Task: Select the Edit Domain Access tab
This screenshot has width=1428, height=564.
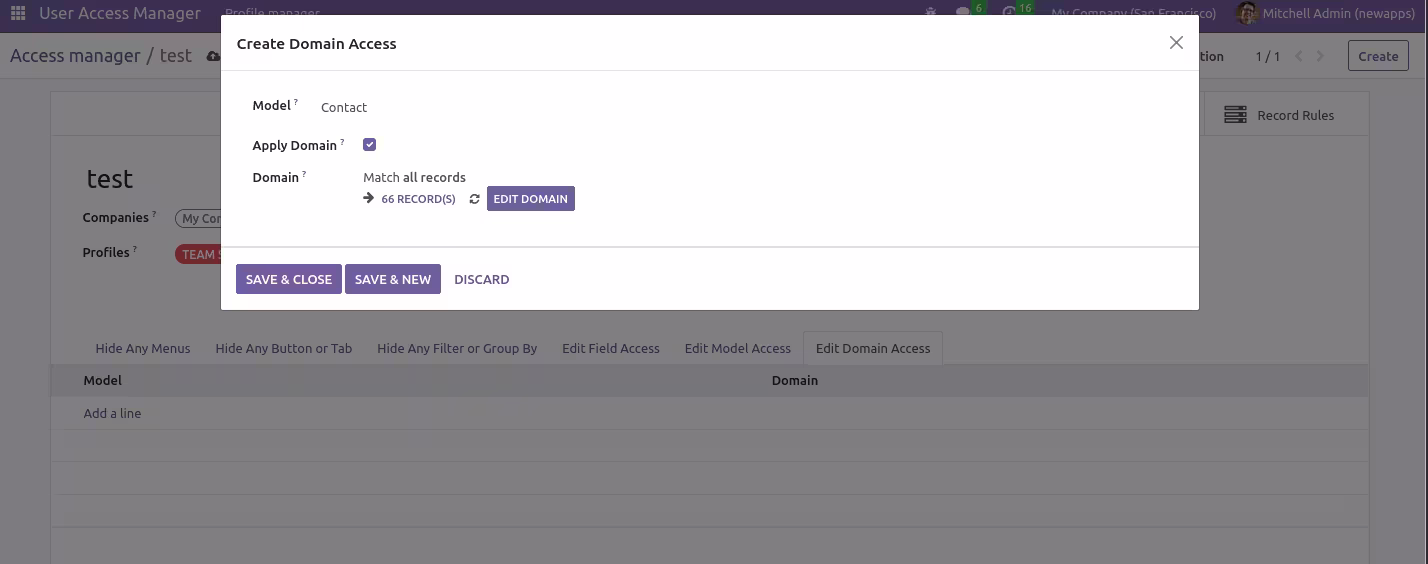Action: pyautogui.click(x=873, y=348)
